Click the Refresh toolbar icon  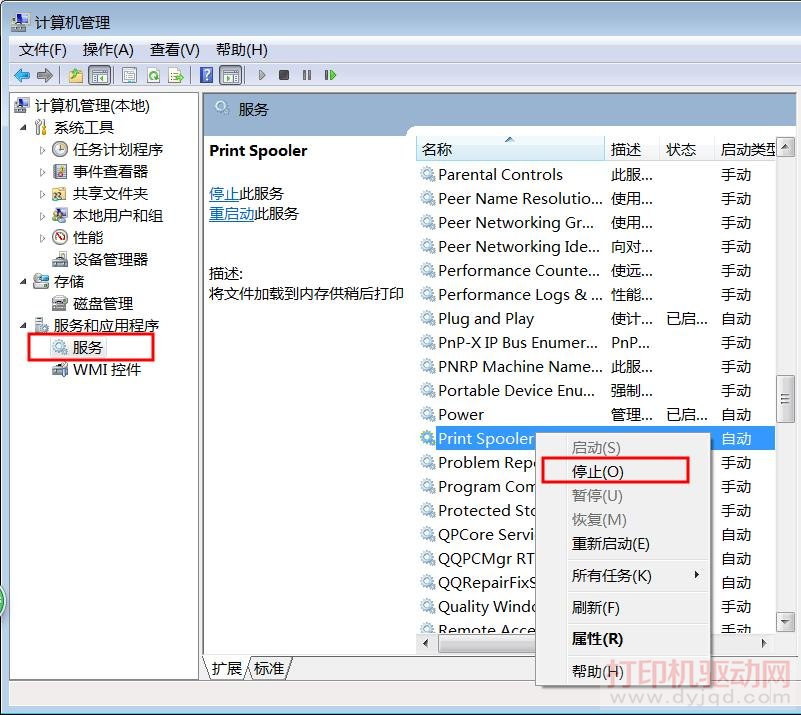153,76
